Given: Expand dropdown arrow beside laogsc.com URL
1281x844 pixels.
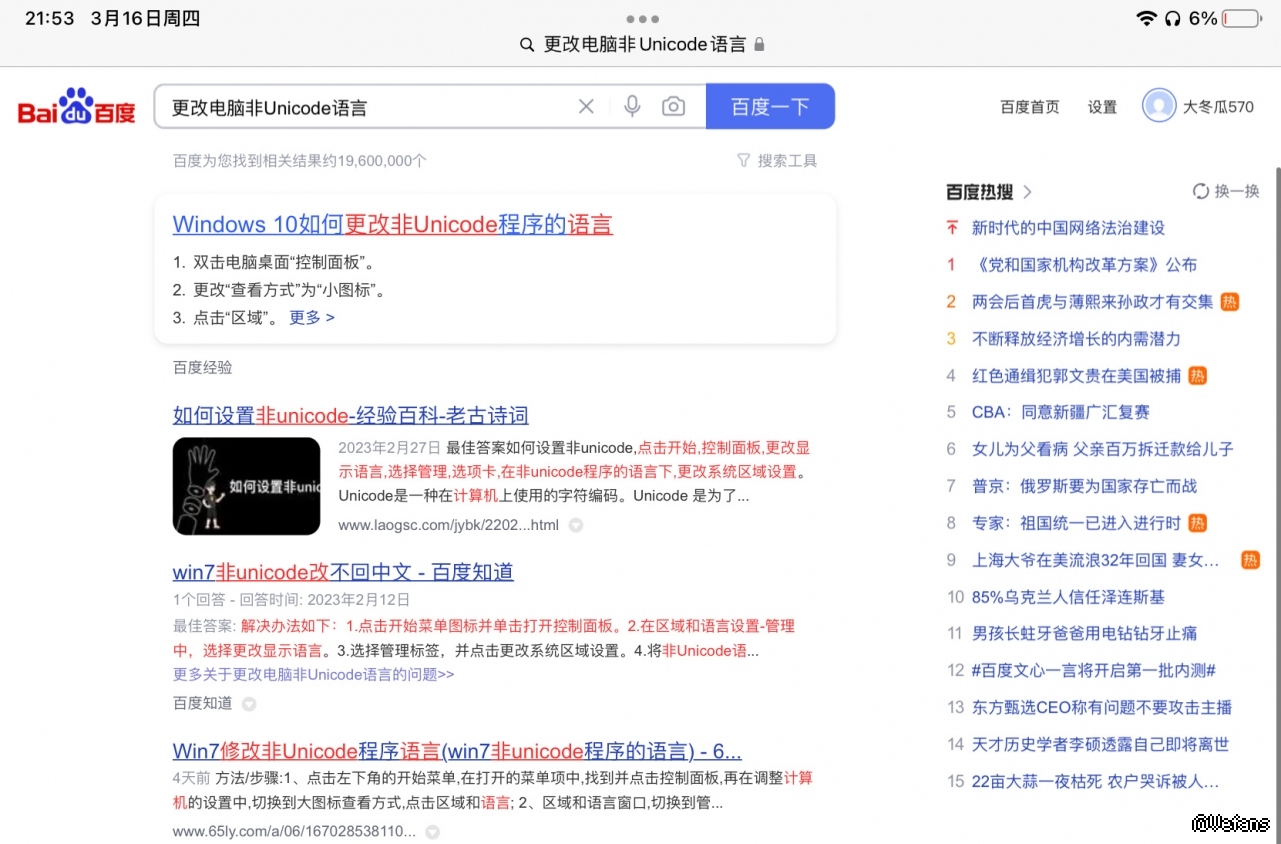Looking at the screenshot, I should point(576,525).
